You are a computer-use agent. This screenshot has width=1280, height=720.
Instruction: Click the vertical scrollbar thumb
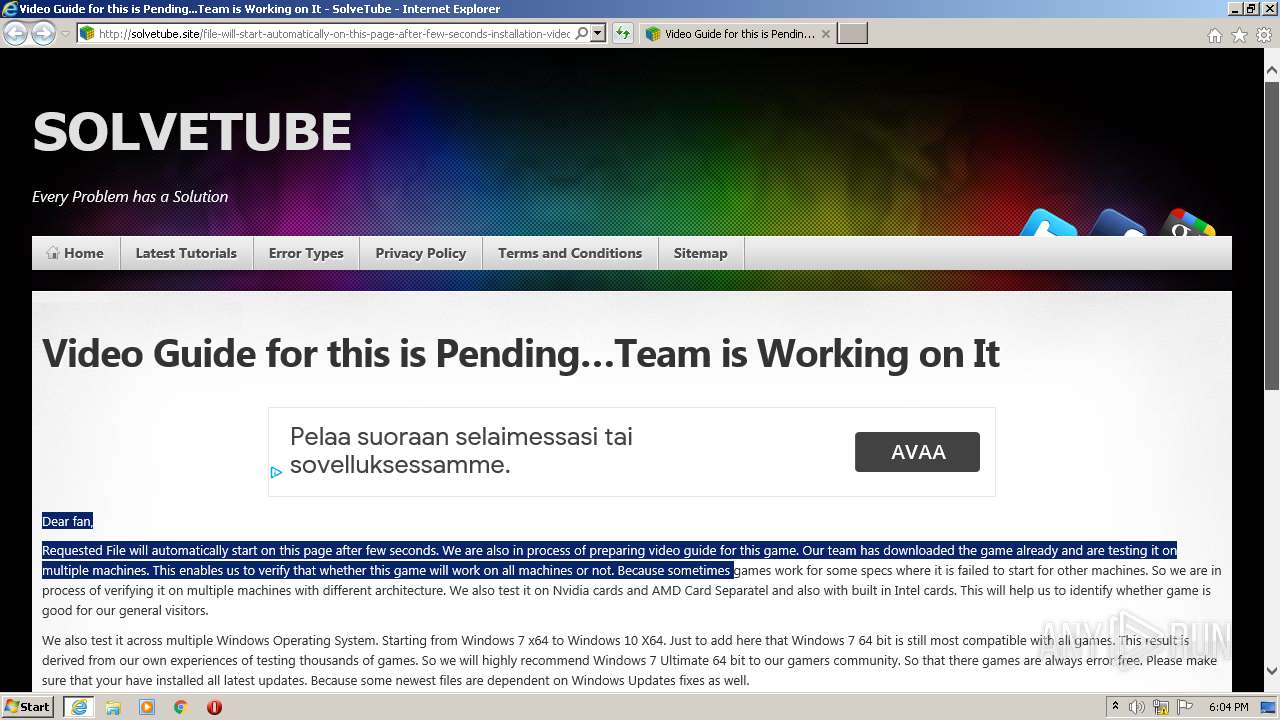pos(1272,235)
